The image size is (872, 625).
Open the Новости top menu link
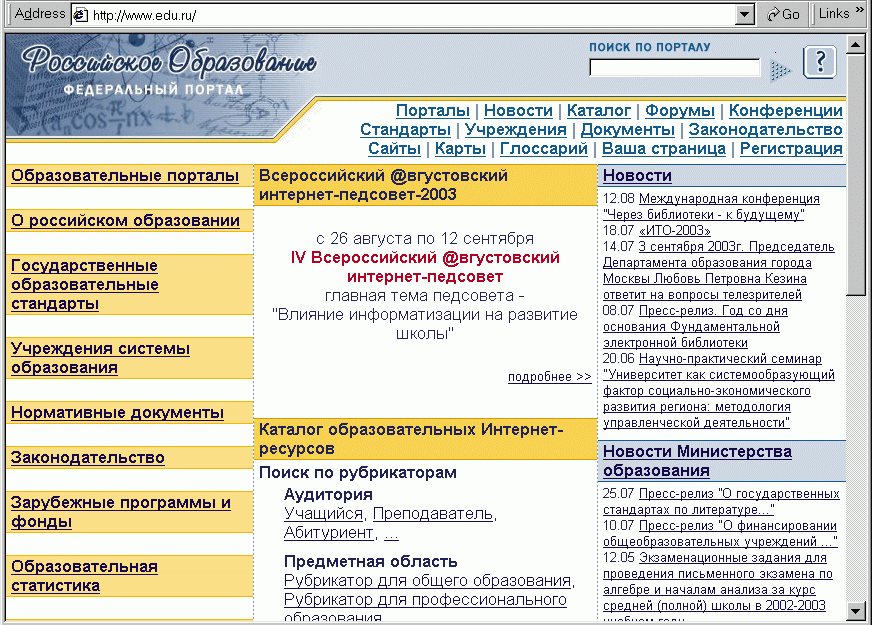tap(518, 111)
